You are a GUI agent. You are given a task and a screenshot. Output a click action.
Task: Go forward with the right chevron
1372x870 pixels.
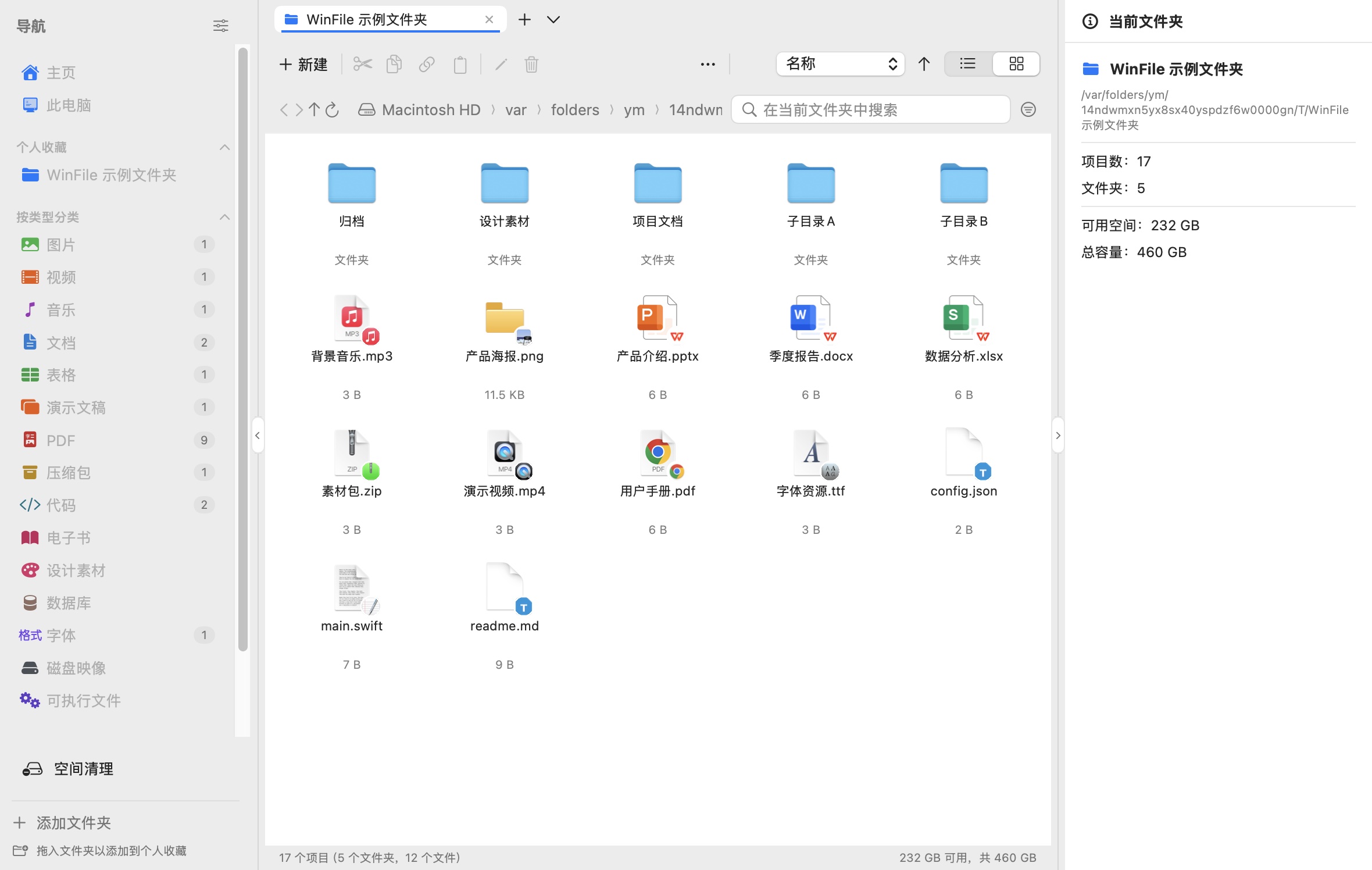(x=299, y=110)
